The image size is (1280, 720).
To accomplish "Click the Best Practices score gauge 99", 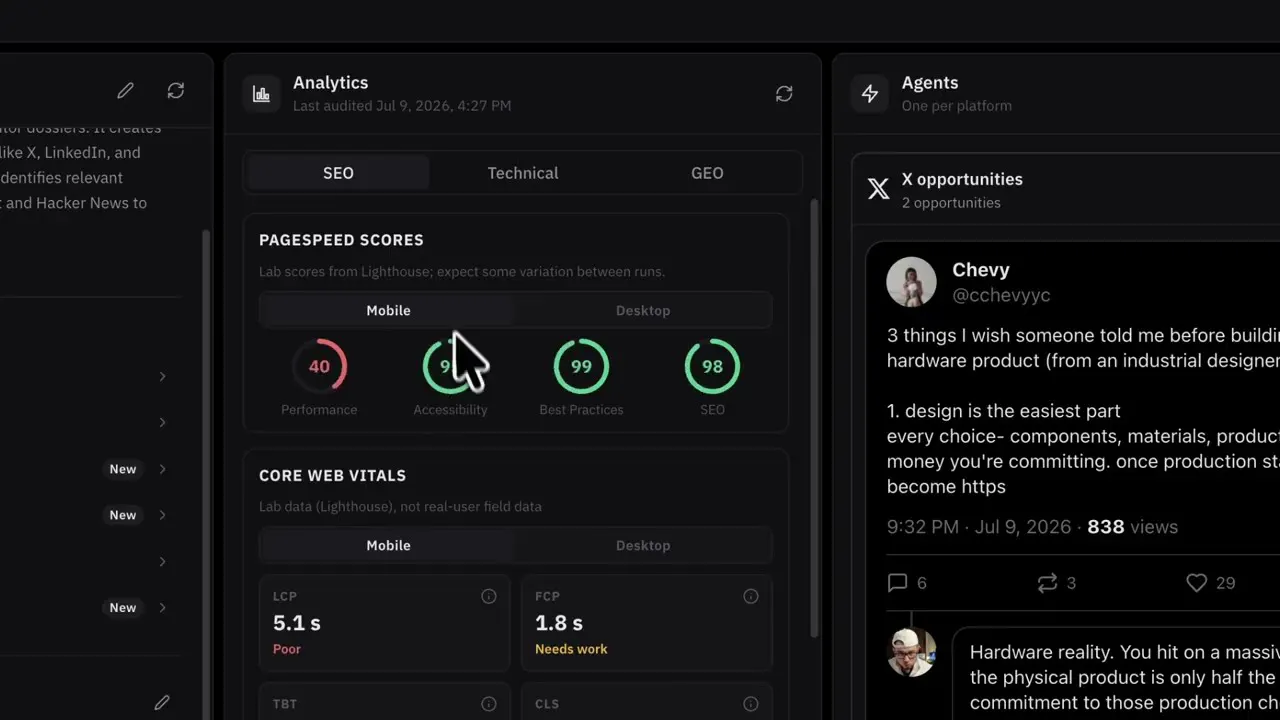I will coord(581,366).
